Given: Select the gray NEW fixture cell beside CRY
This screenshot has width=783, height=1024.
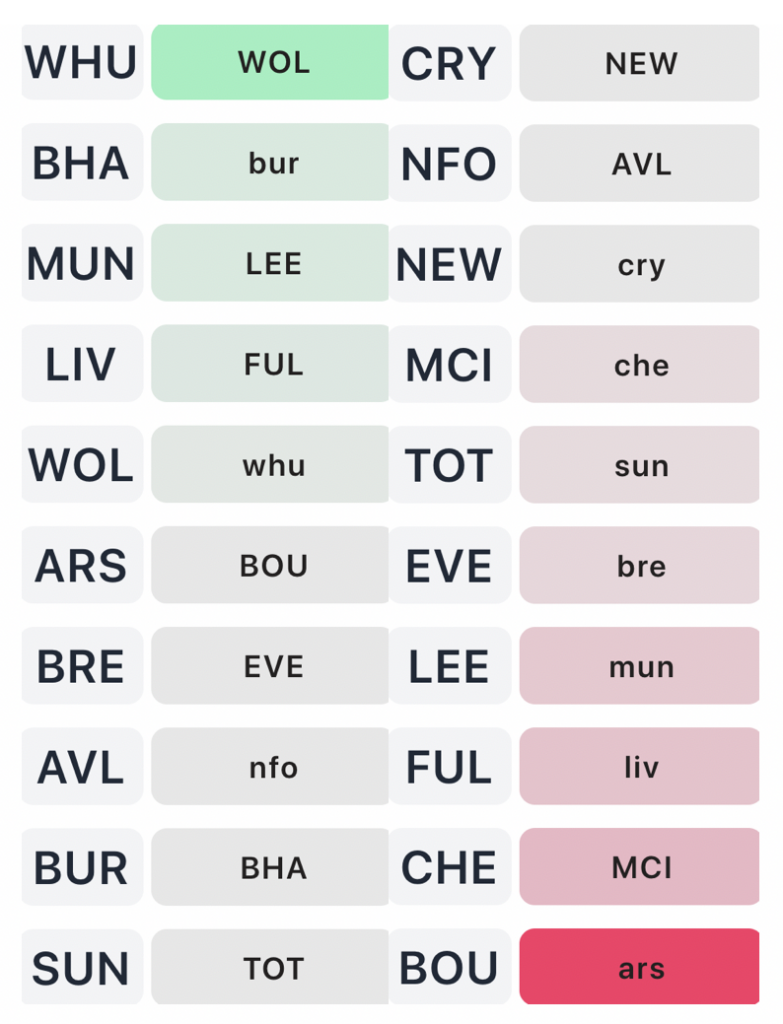Looking at the screenshot, I should [x=639, y=64].
